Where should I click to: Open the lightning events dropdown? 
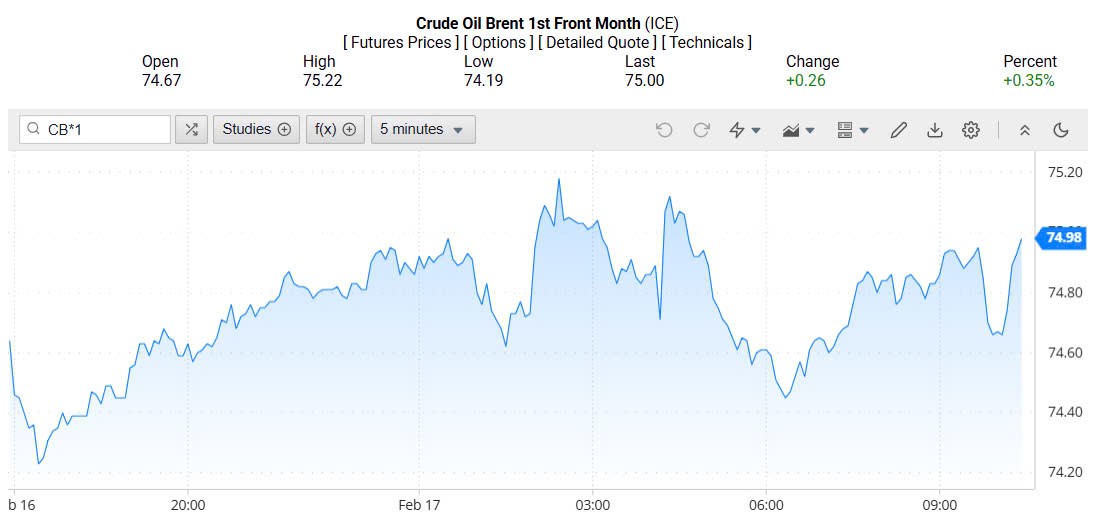pyautogui.click(x=745, y=130)
